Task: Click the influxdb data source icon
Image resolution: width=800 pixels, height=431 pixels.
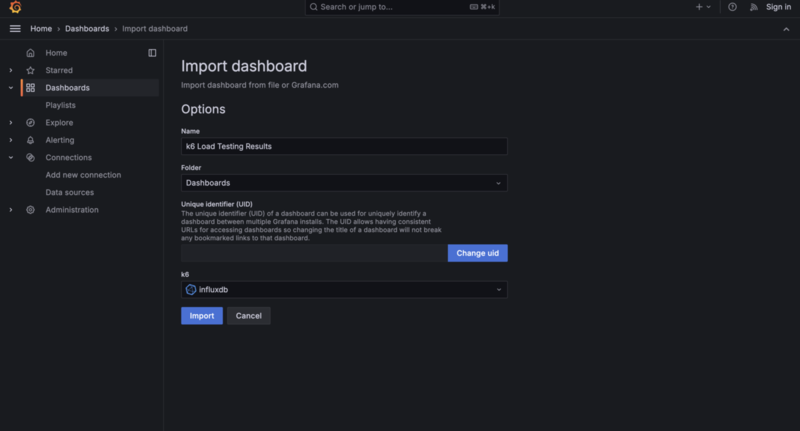Action: [191, 290]
